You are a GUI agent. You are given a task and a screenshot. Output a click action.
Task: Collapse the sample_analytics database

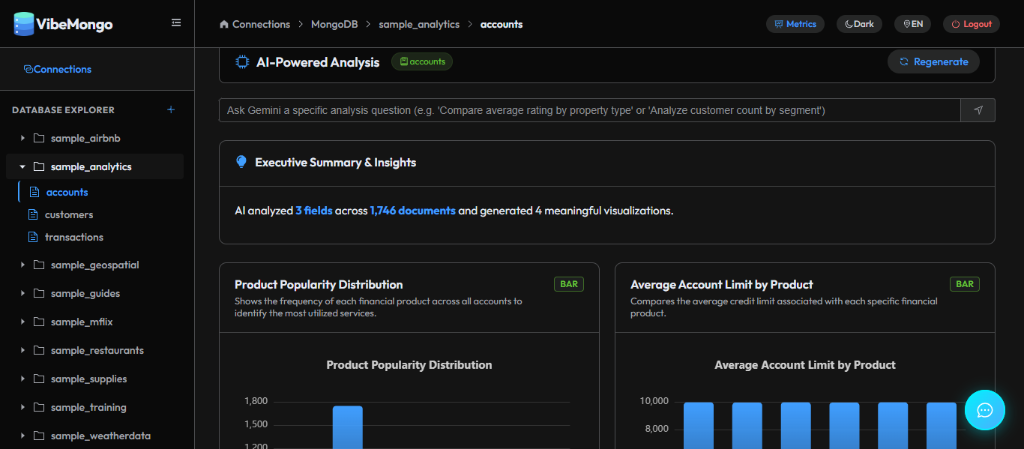(x=23, y=167)
